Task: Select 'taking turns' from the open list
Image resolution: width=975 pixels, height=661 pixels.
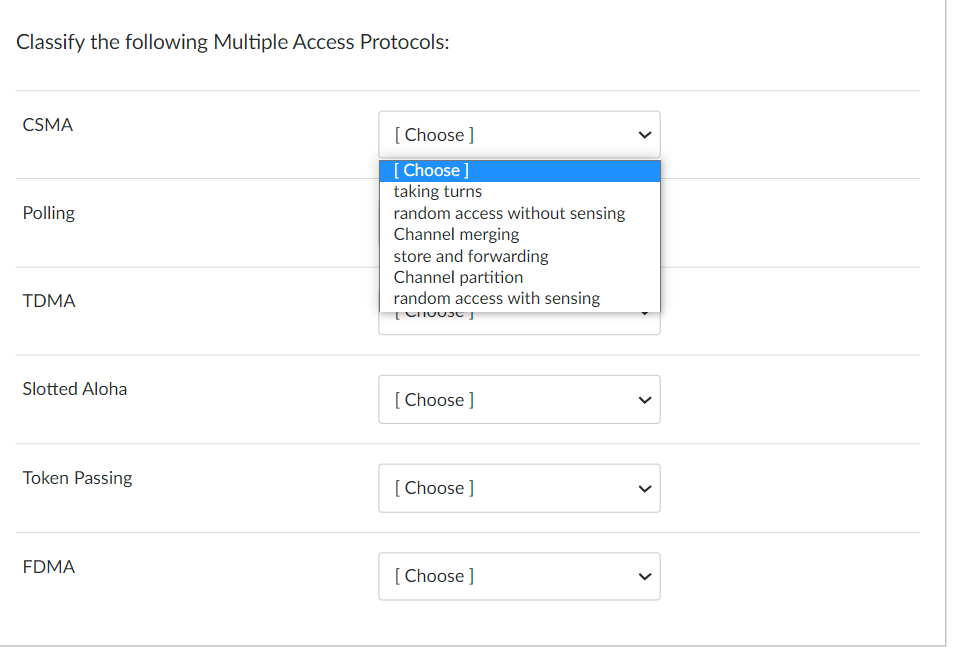Action: click(x=438, y=191)
